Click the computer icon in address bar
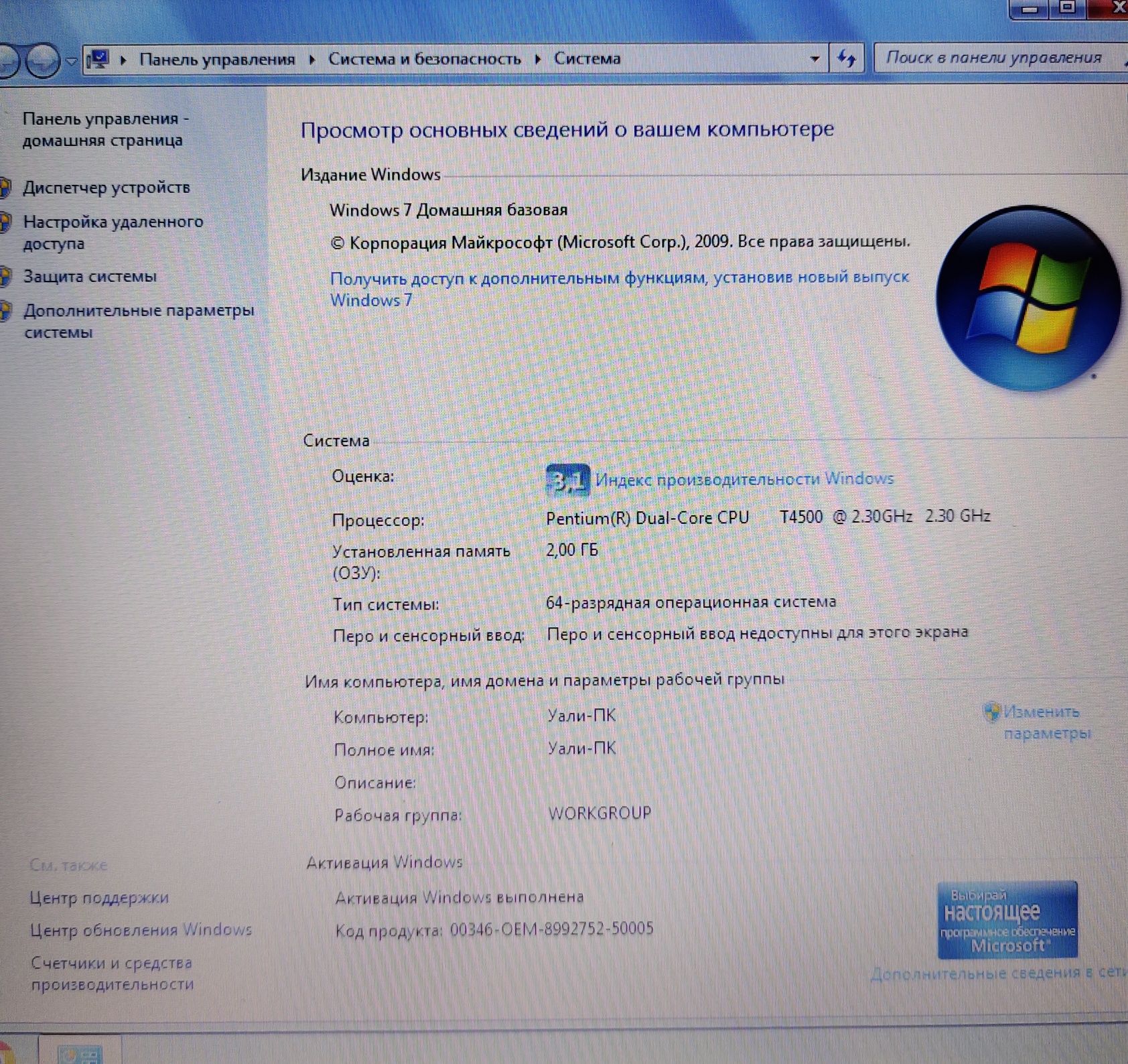 tap(98, 60)
